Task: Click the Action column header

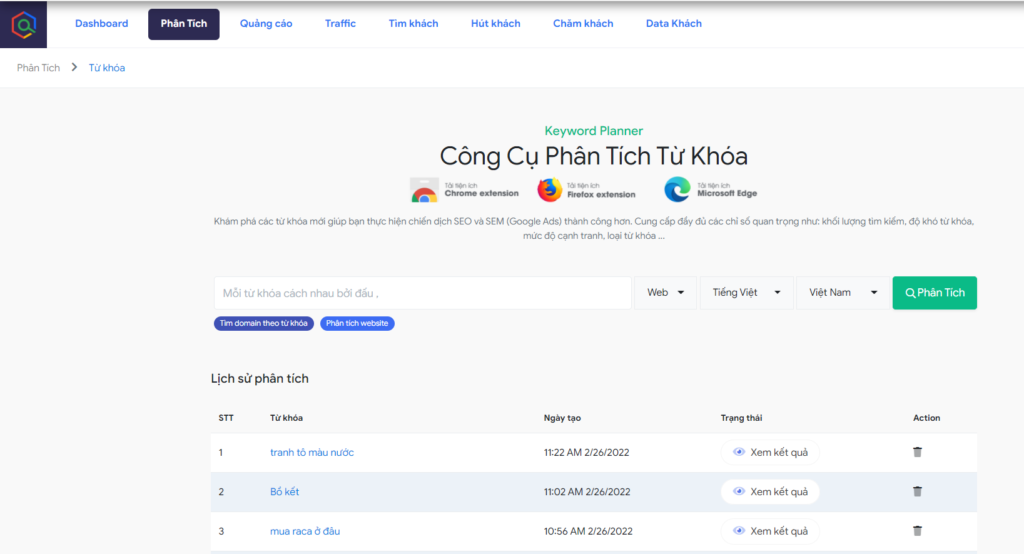Action: [x=927, y=418]
